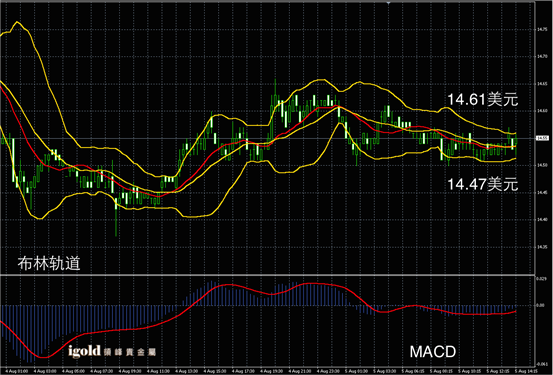Click the igold logo watermark
553x375 pixels.
112,351
